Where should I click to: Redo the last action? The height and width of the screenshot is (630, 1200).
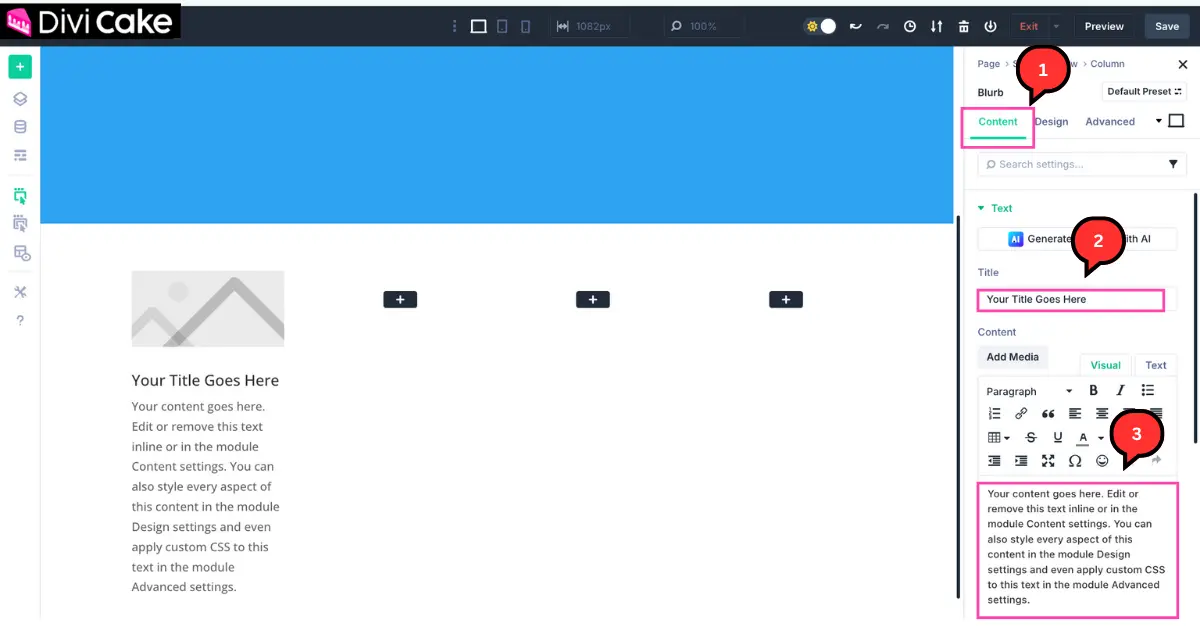pyautogui.click(x=882, y=26)
